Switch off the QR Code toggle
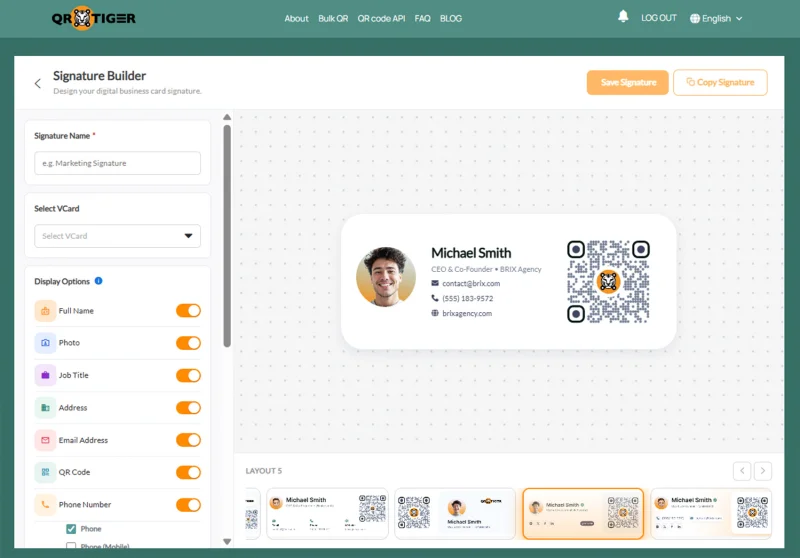Image resolution: width=800 pixels, height=558 pixels. (x=188, y=472)
